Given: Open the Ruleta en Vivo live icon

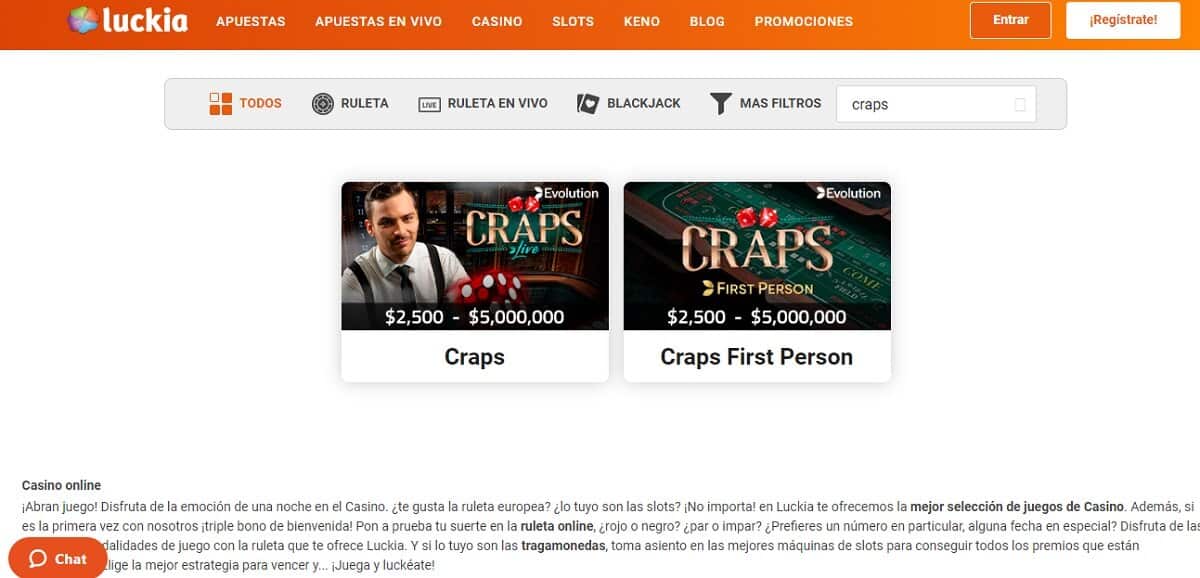Looking at the screenshot, I should tap(429, 104).
